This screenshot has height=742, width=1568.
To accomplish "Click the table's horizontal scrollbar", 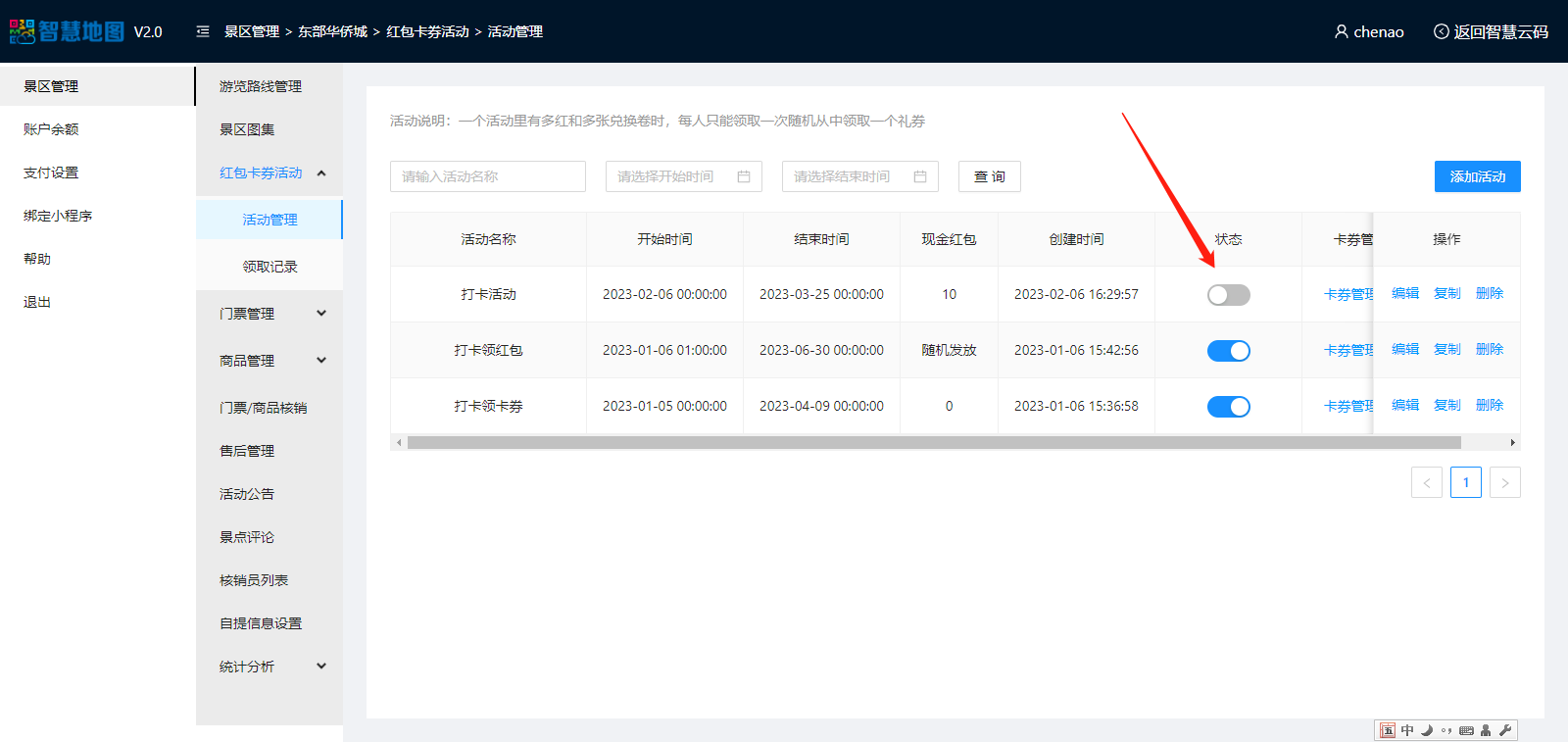I will (933, 443).
